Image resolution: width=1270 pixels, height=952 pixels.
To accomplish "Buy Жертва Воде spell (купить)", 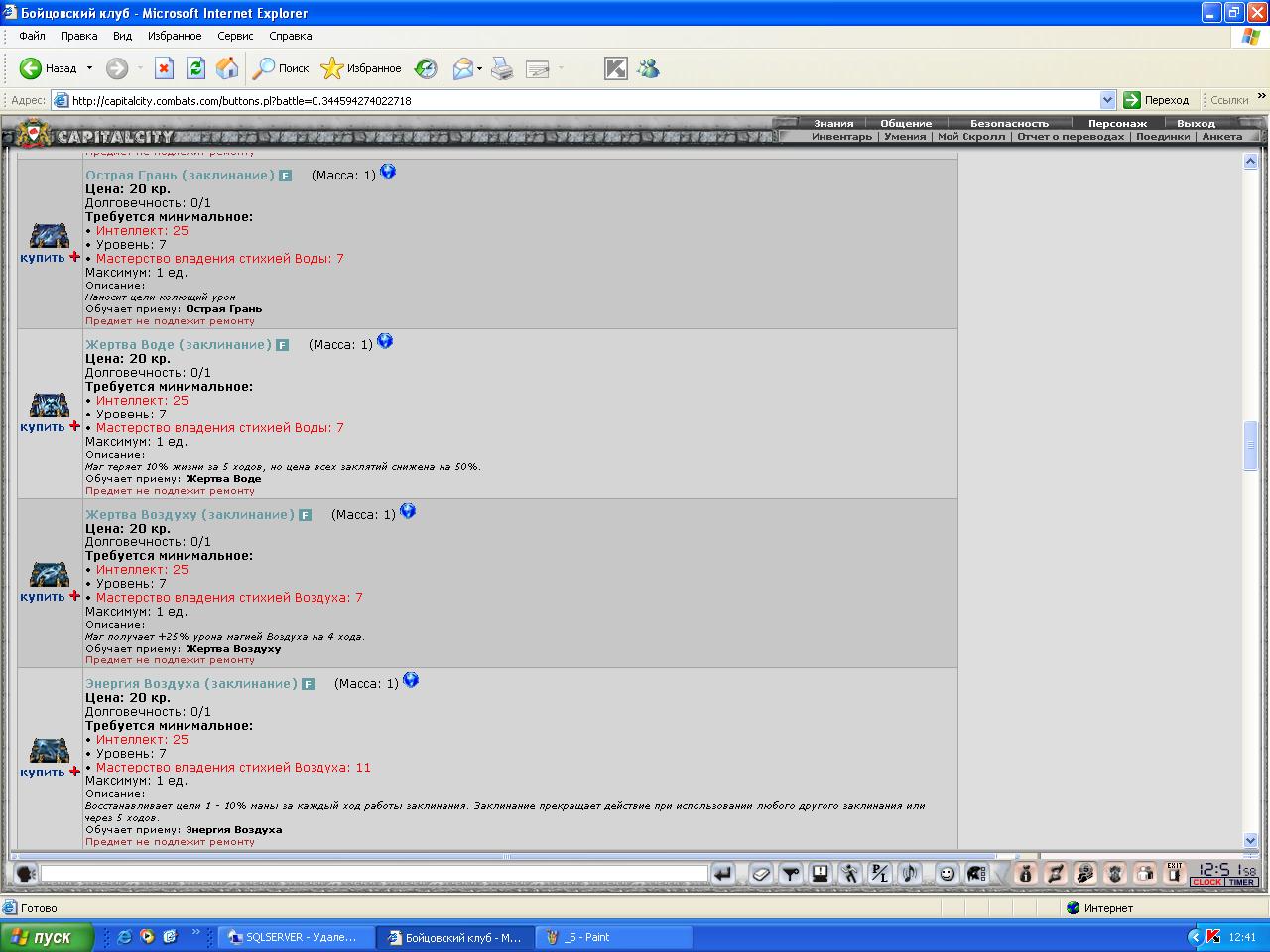I will [43, 427].
